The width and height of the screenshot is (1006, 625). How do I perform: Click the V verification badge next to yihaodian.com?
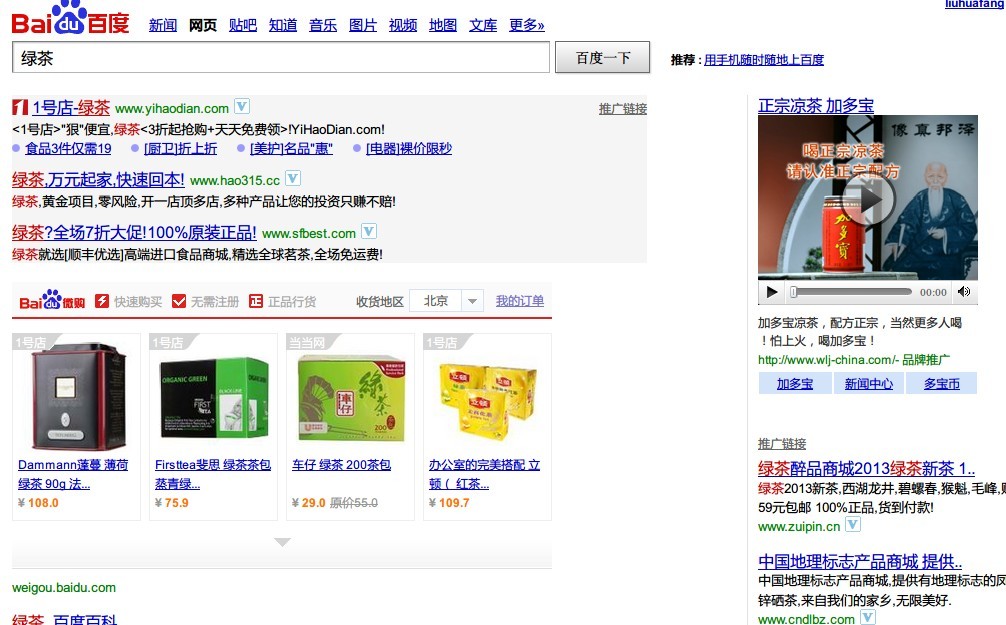pyautogui.click(x=241, y=106)
